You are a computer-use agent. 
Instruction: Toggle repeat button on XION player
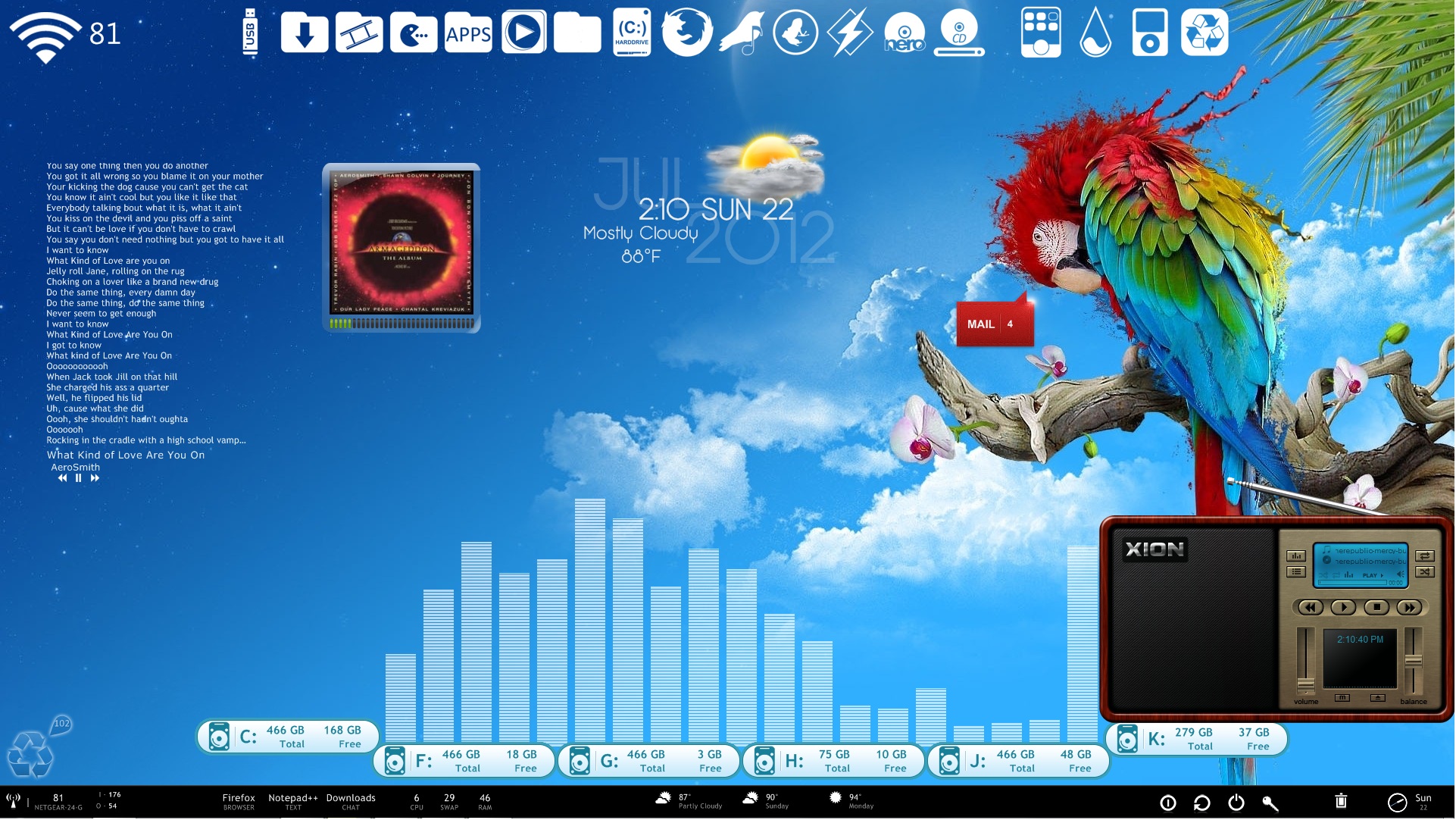click(x=1425, y=556)
